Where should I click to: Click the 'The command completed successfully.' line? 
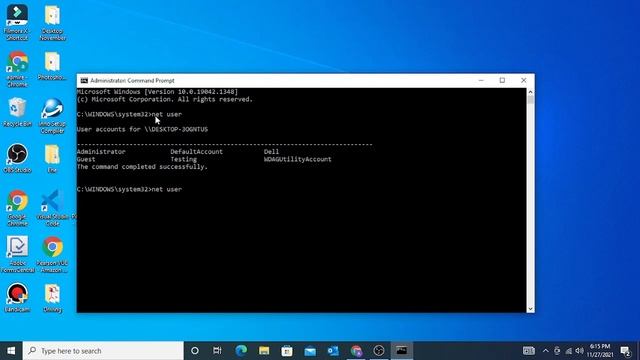coord(142,167)
